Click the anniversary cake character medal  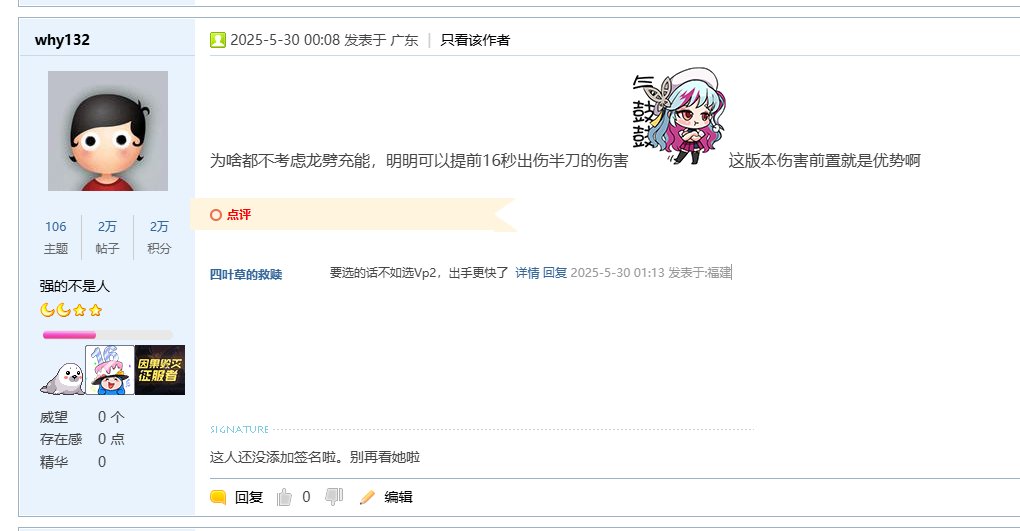pyautogui.click(x=109, y=370)
